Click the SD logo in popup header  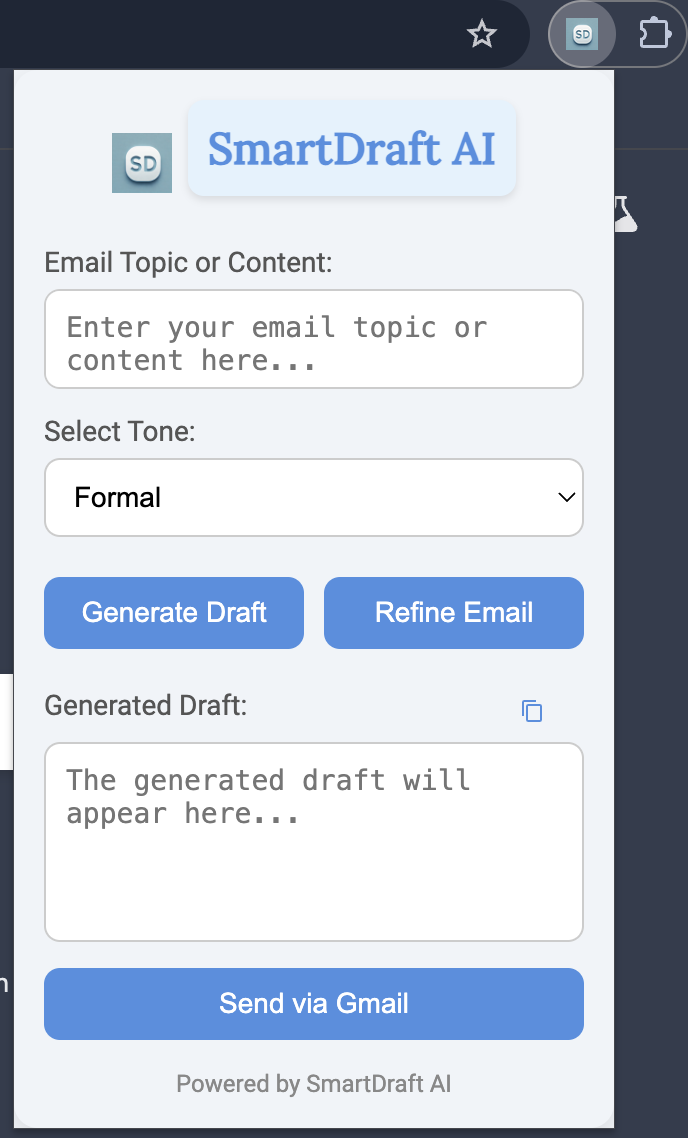click(142, 163)
